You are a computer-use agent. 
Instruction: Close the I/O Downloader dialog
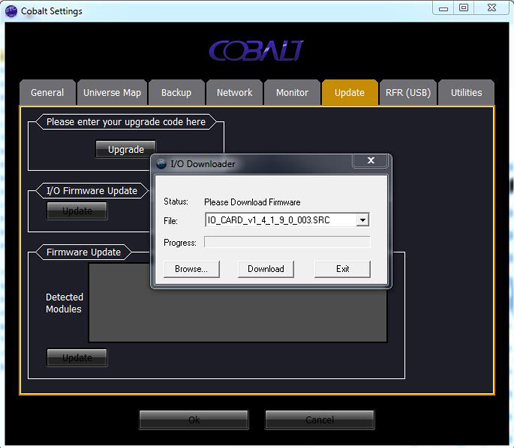coord(371,161)
